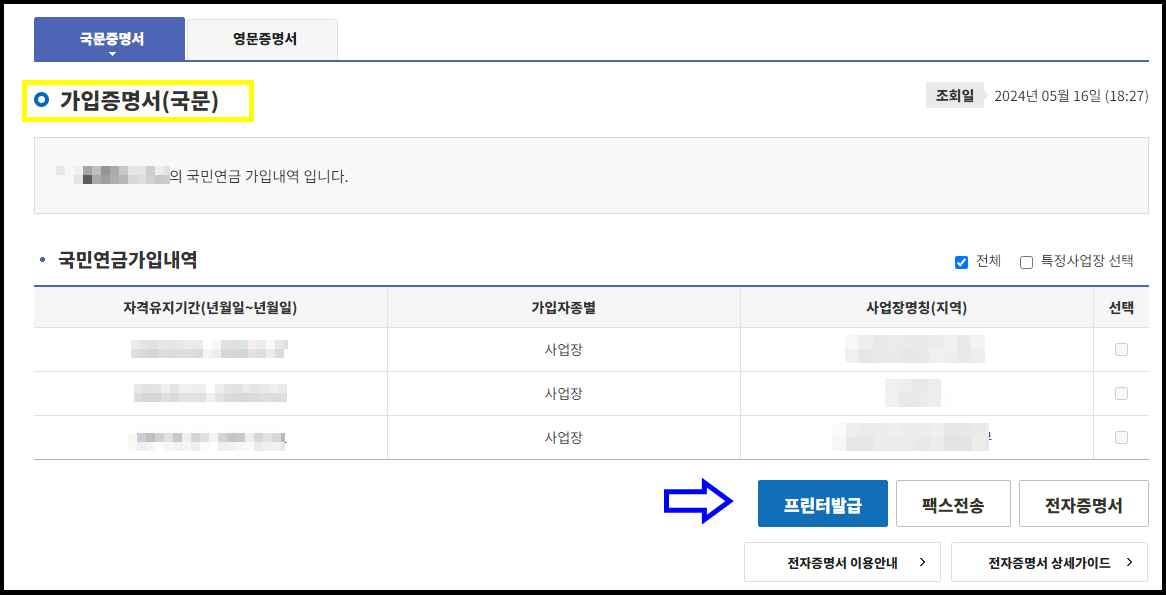Select the 국문증명서 tab
Viewport: 1166px width, 595px height.
pyautogui.click(x=110, y=39)
